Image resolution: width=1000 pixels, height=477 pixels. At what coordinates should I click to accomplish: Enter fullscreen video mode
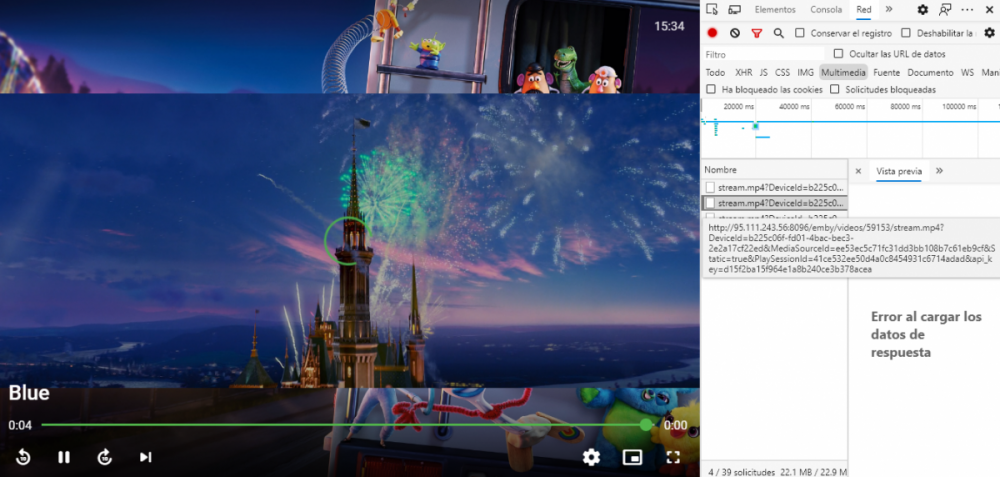673,457
